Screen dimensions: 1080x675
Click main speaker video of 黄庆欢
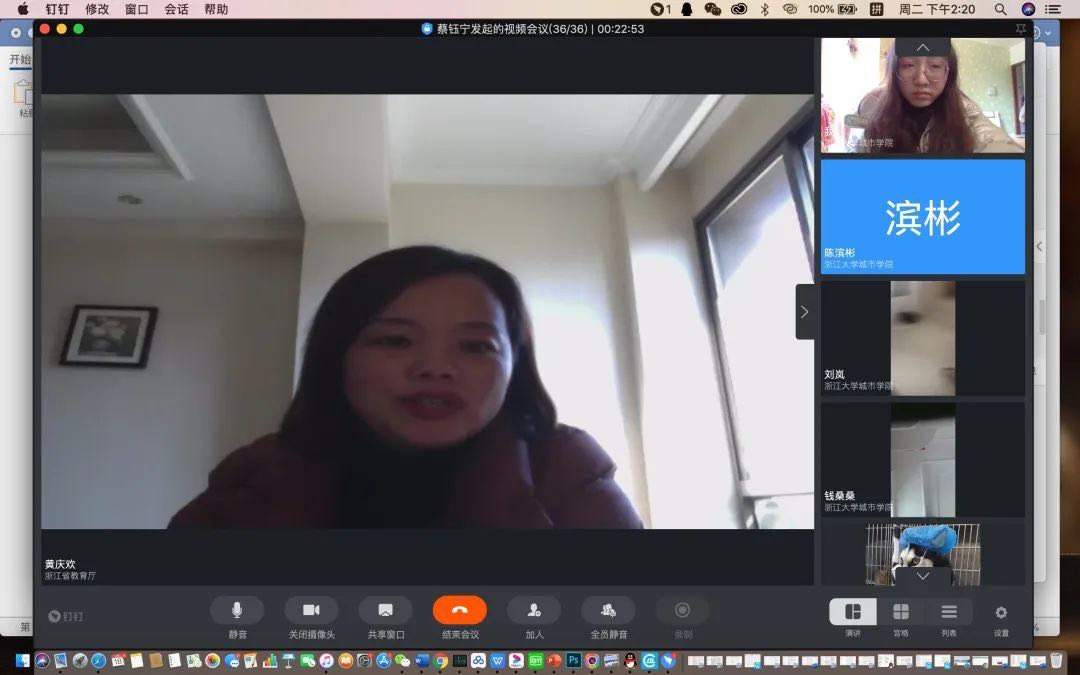[x=427, y=311]
